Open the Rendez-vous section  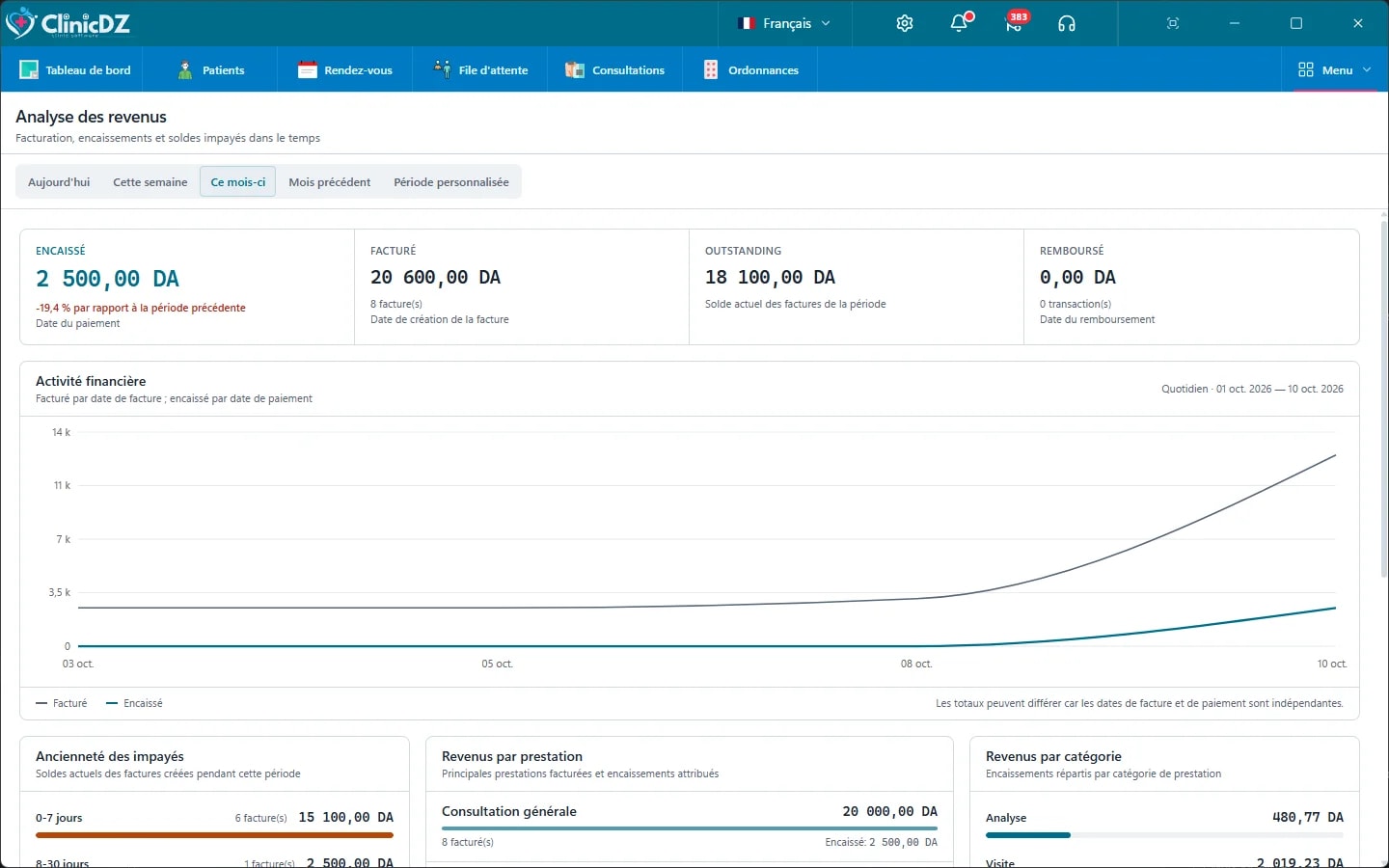coord(345,69)
